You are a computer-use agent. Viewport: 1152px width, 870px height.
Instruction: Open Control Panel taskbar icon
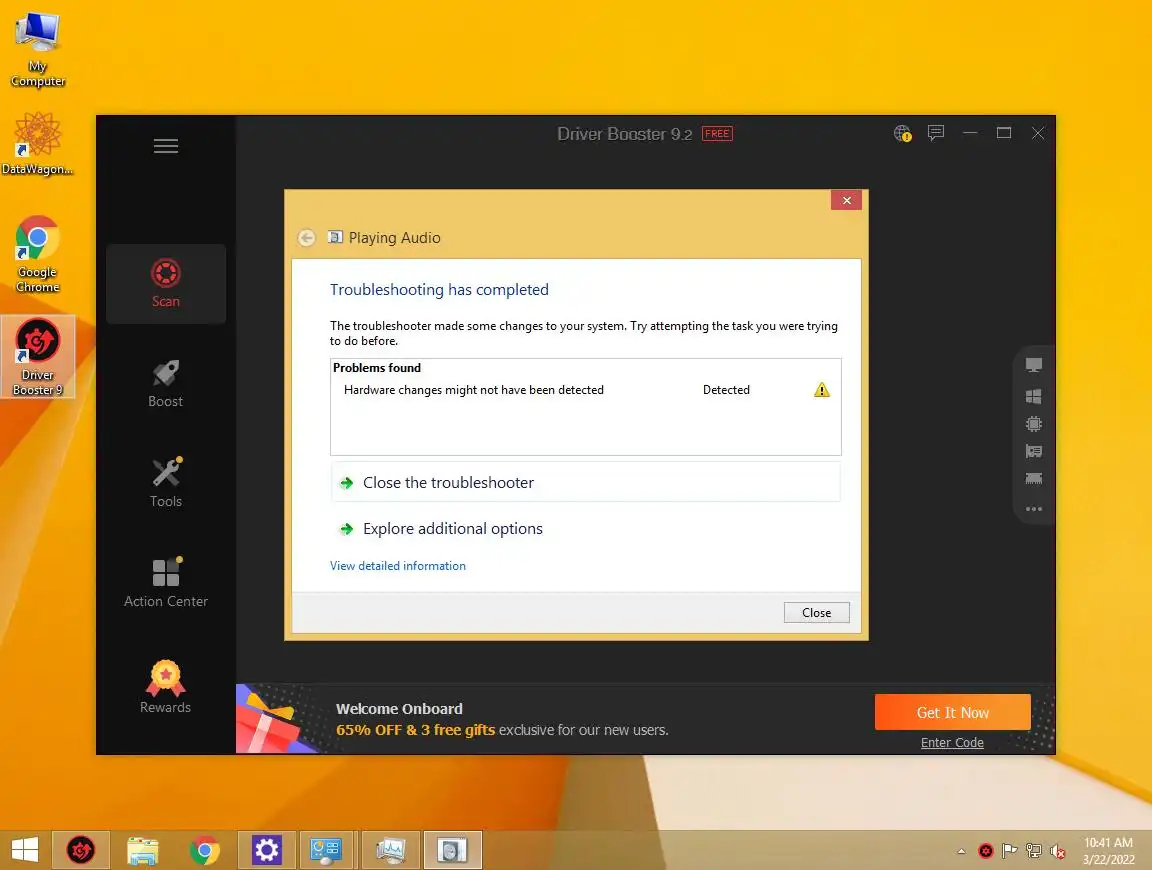[326, 850]
